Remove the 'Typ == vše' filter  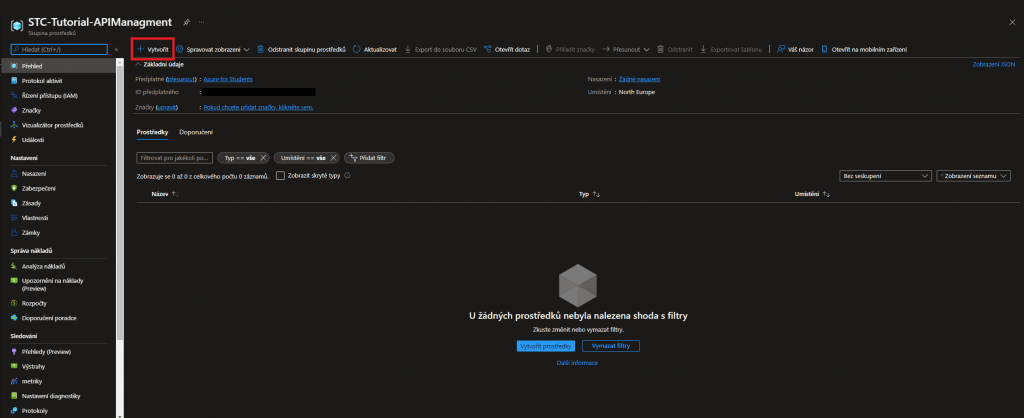point(263,158)
